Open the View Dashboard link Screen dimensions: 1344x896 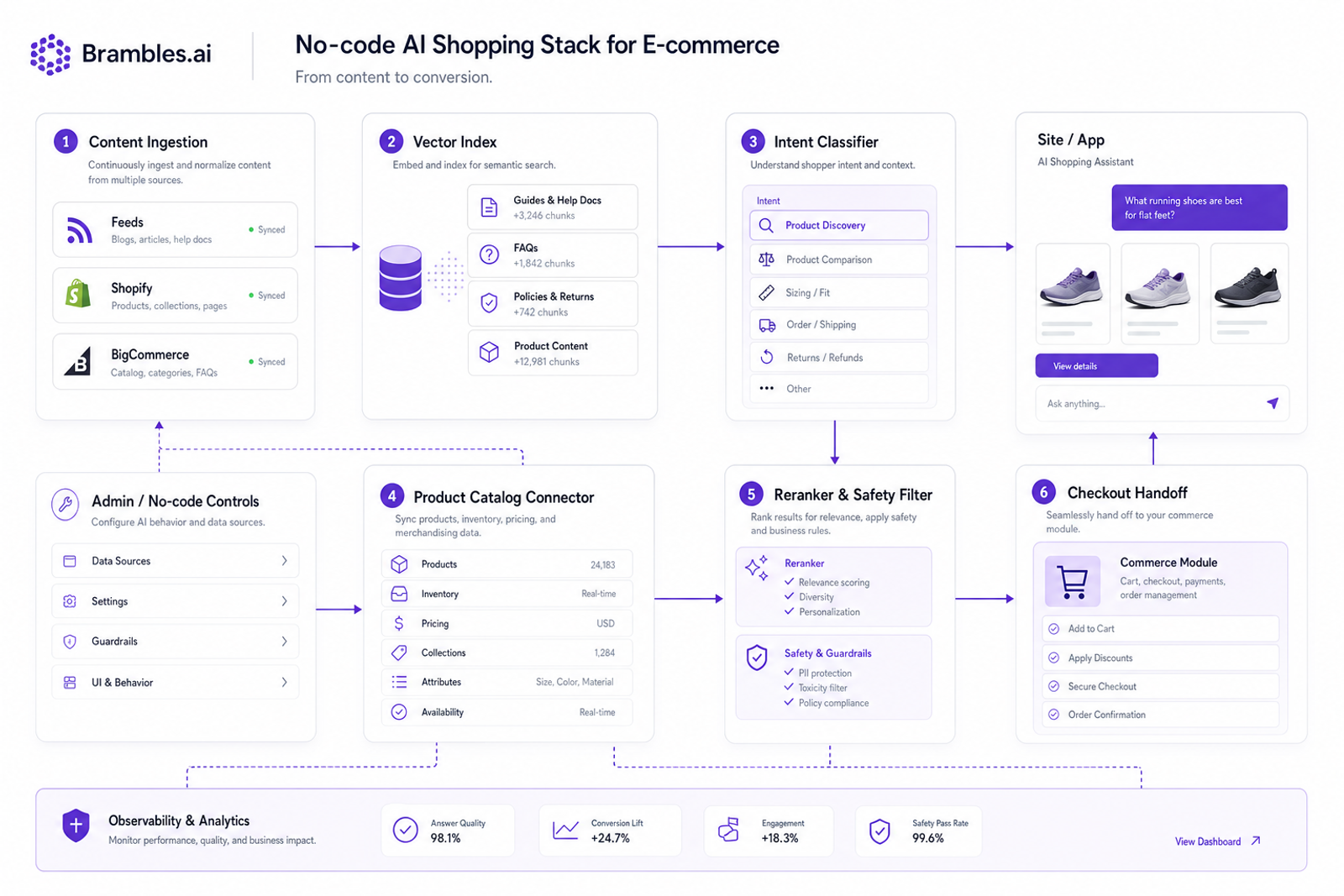tap(1217, 841)
